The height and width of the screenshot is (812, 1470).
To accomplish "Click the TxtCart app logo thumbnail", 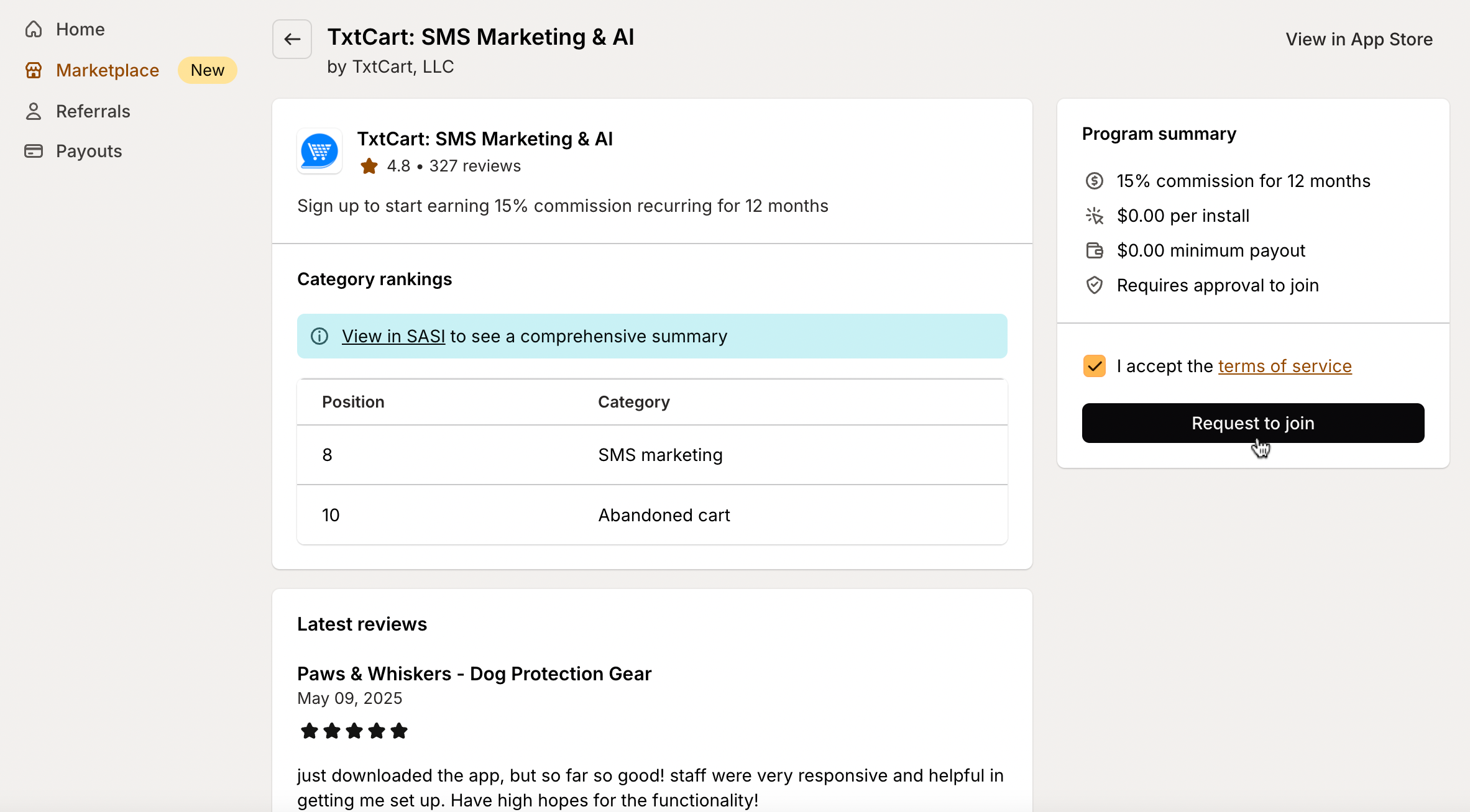I will pyautogui.click(x=319, y=151).
